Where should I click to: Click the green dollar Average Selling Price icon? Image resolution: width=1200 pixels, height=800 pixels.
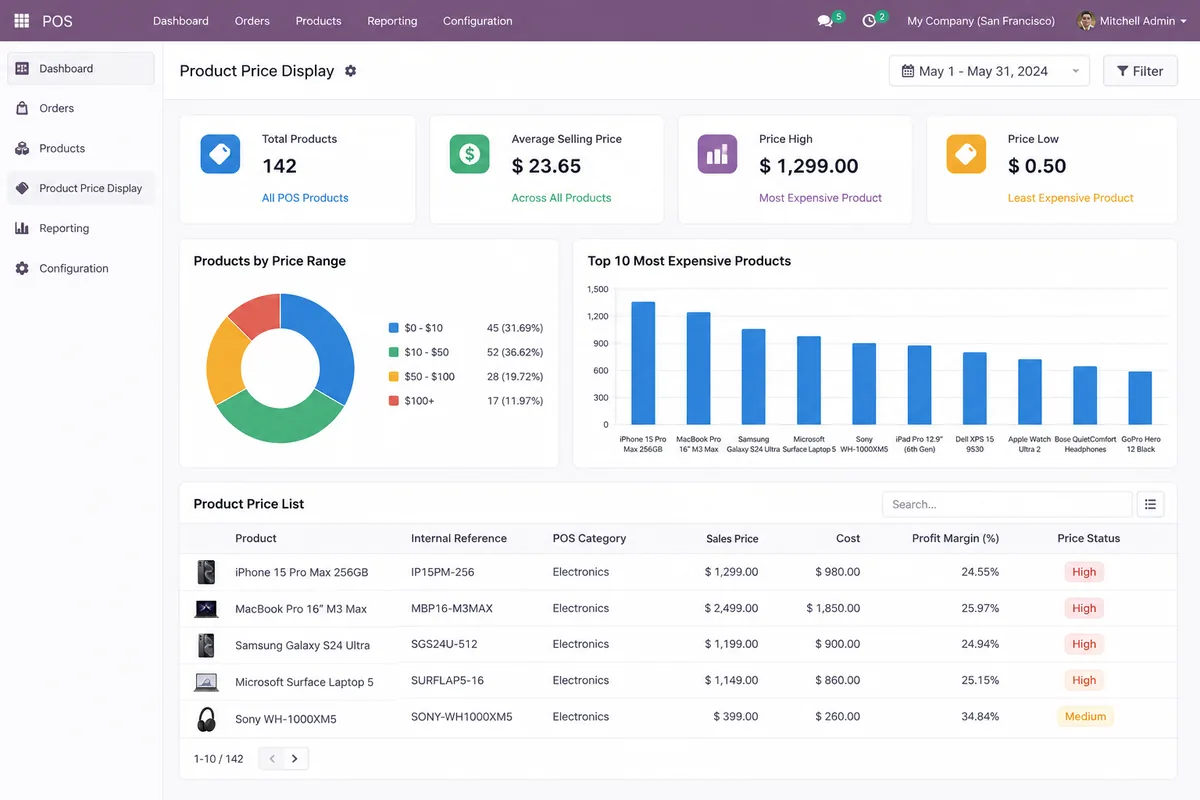(469, 154)
